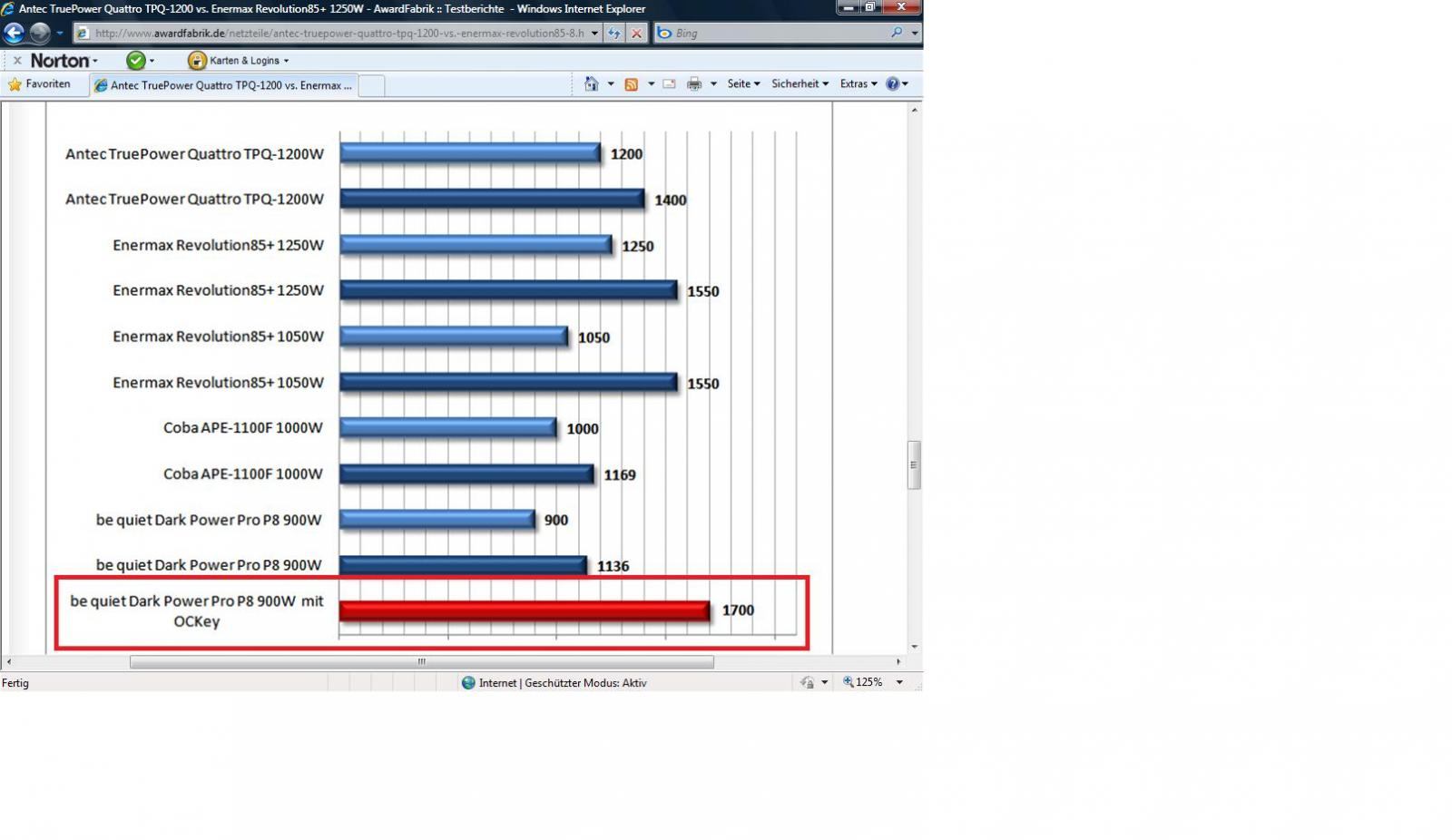Click the Read Mail envelope icon
This screenshot has width=1452, height=840.
click(670, 84)
